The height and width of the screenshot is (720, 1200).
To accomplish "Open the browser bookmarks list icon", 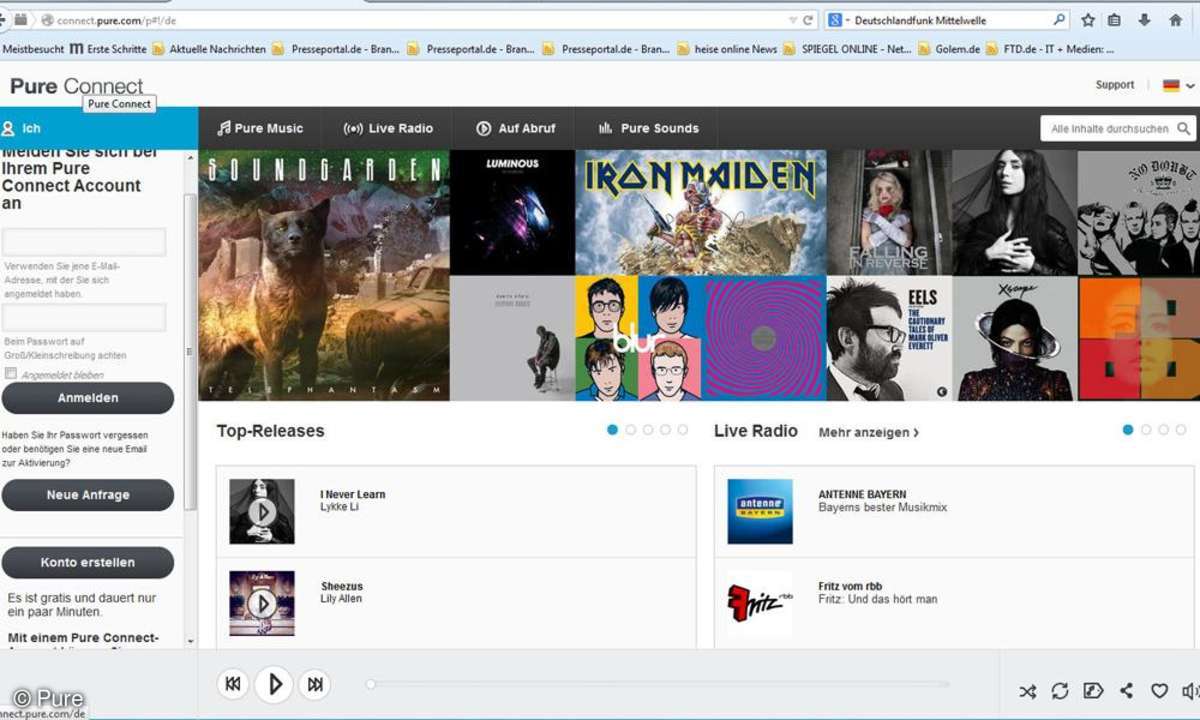I will click(x=1114, y=20).
